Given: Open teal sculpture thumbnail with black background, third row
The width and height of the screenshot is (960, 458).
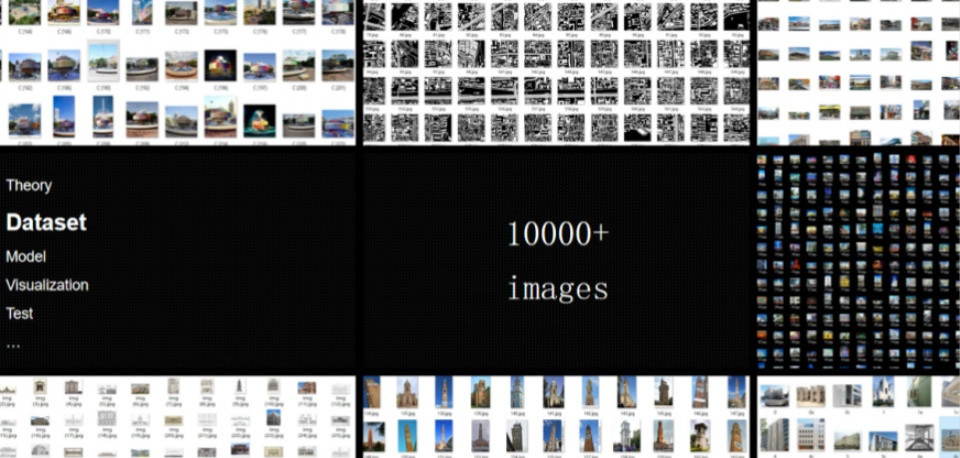Looking at the screenshot, I should coord(258,118).
